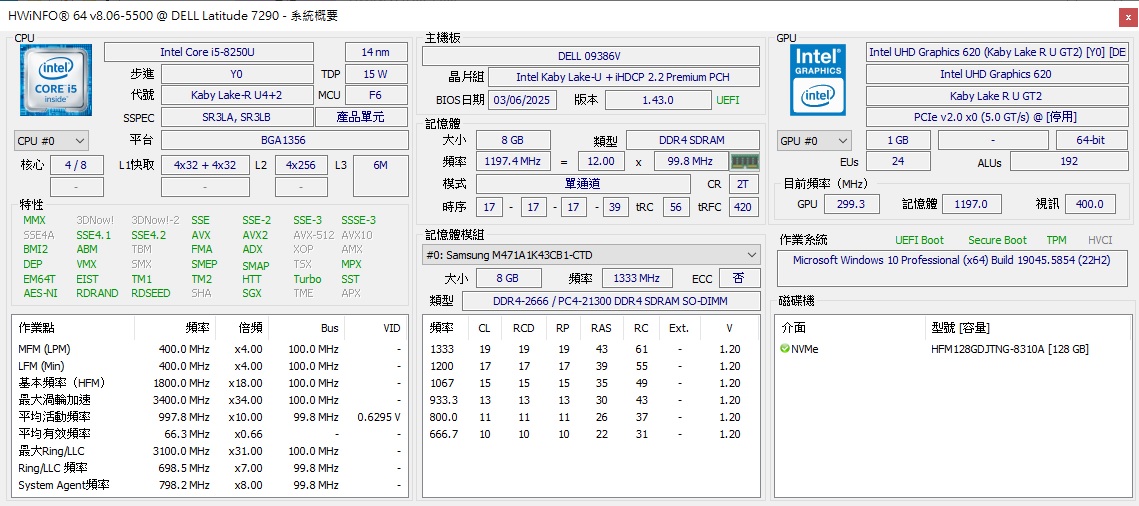Click the 最大渦輪加速 operating point row

click(209, 400)
